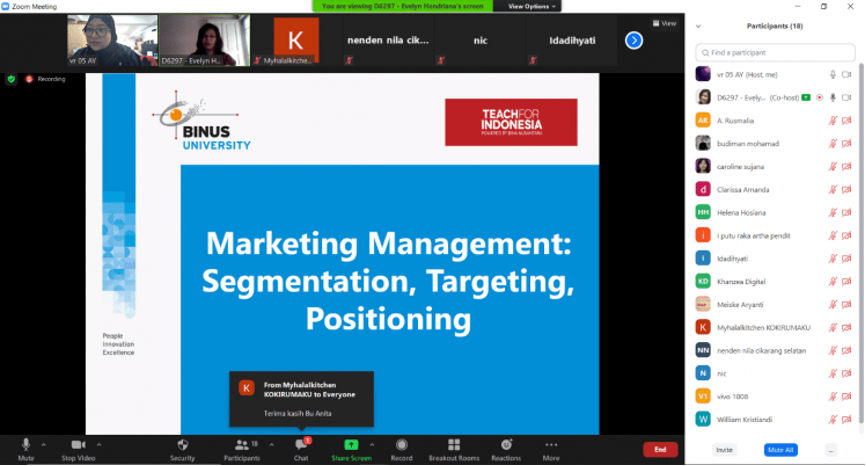The height and width of the screenshot is (466, 866).
Task: Select the nenden nila cik... video tile
Action: [388, 40]
